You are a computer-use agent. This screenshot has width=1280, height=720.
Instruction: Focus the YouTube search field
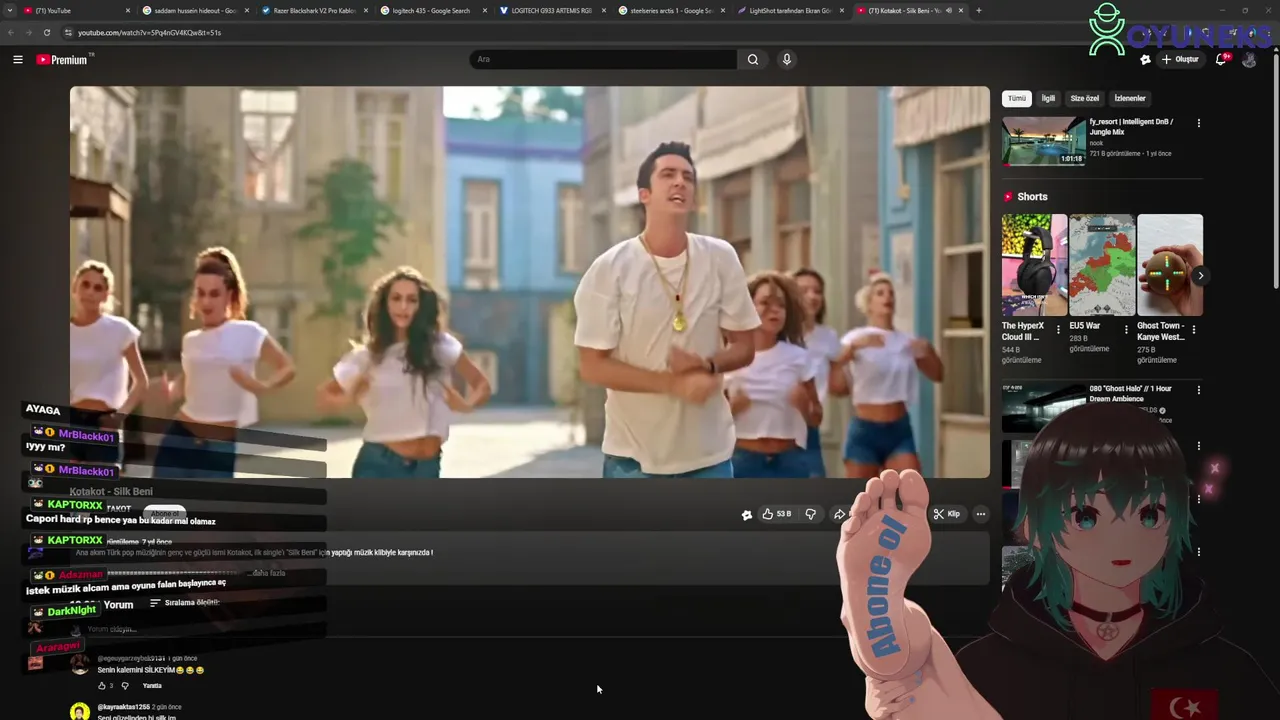coord(603,59)
